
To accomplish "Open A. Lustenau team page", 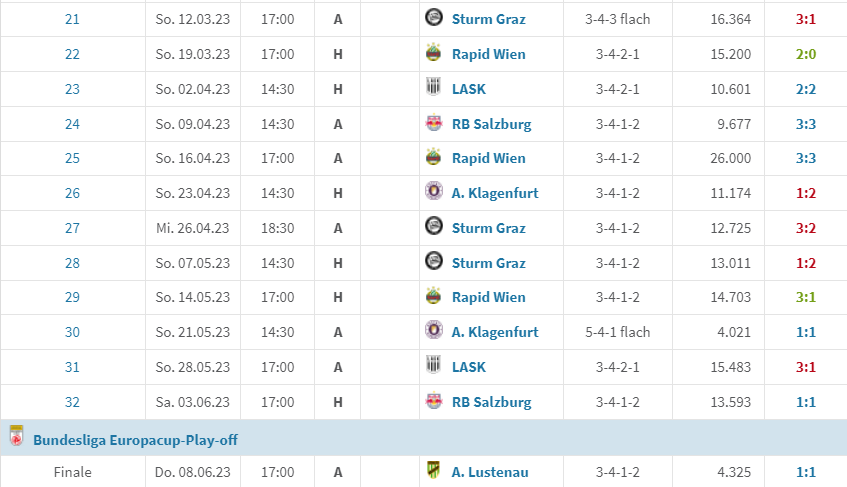I will (490, 472).
